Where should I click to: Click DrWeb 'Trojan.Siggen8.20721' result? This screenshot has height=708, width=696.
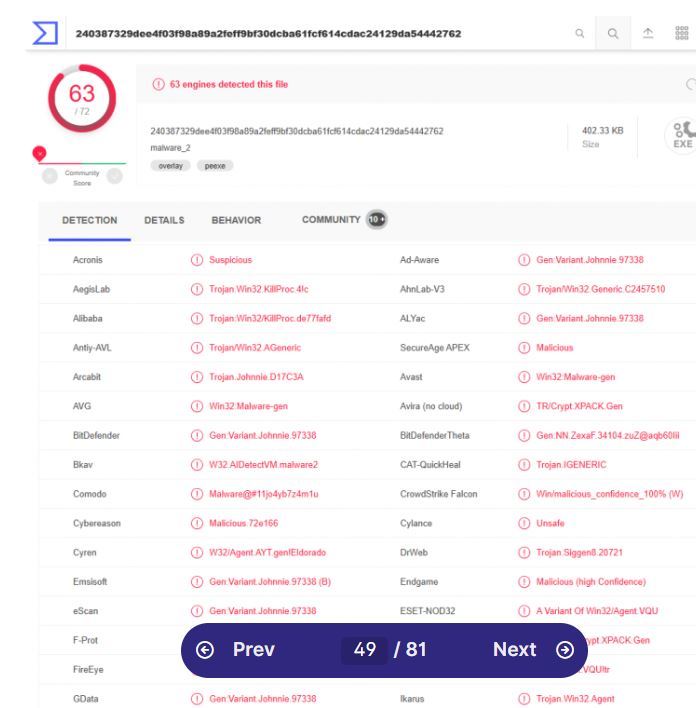579,553
